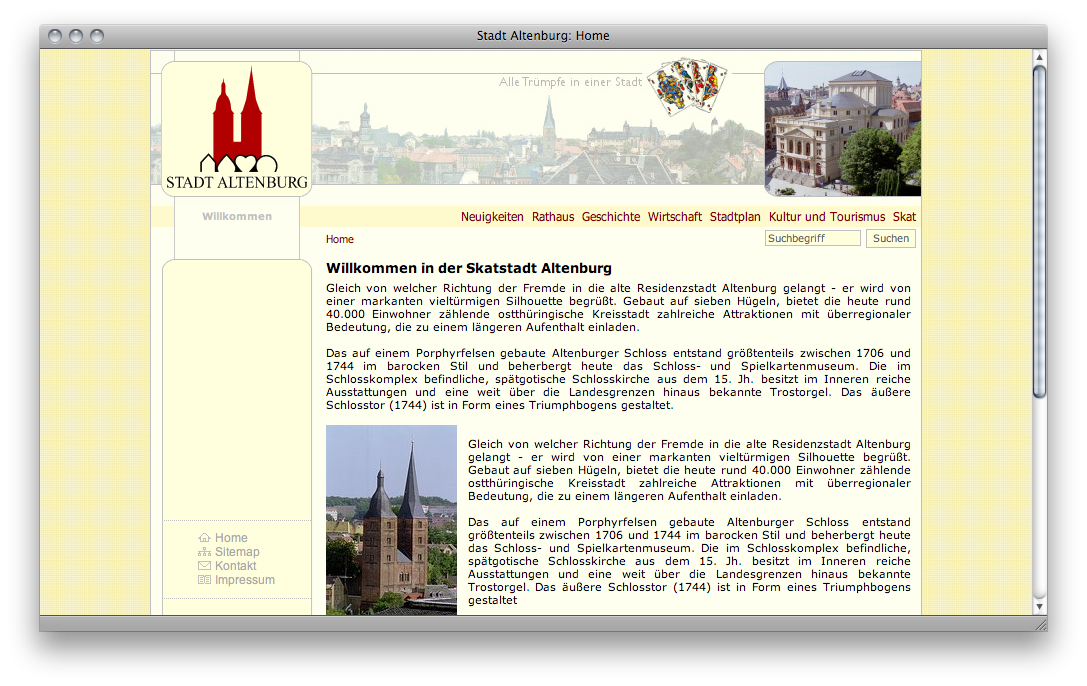Click the envelope icon beside Kontakt
This screenshot has width=1087, height=686.
205,566
